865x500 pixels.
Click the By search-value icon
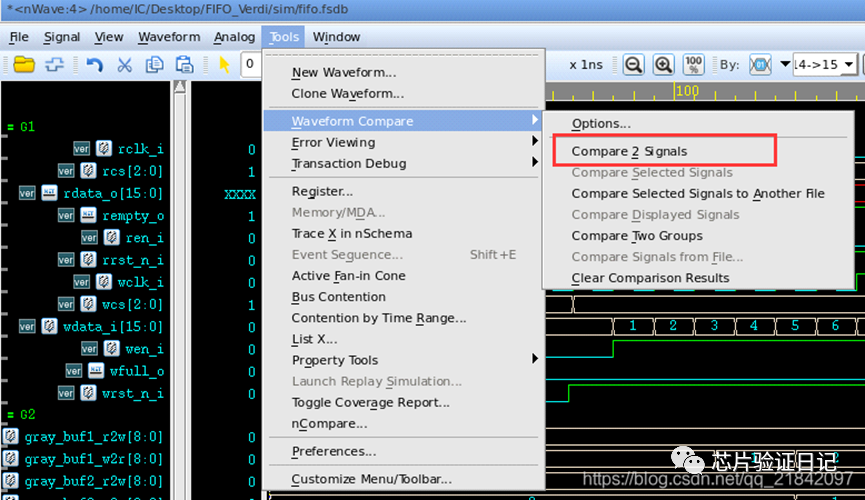[x=760, y=65]
